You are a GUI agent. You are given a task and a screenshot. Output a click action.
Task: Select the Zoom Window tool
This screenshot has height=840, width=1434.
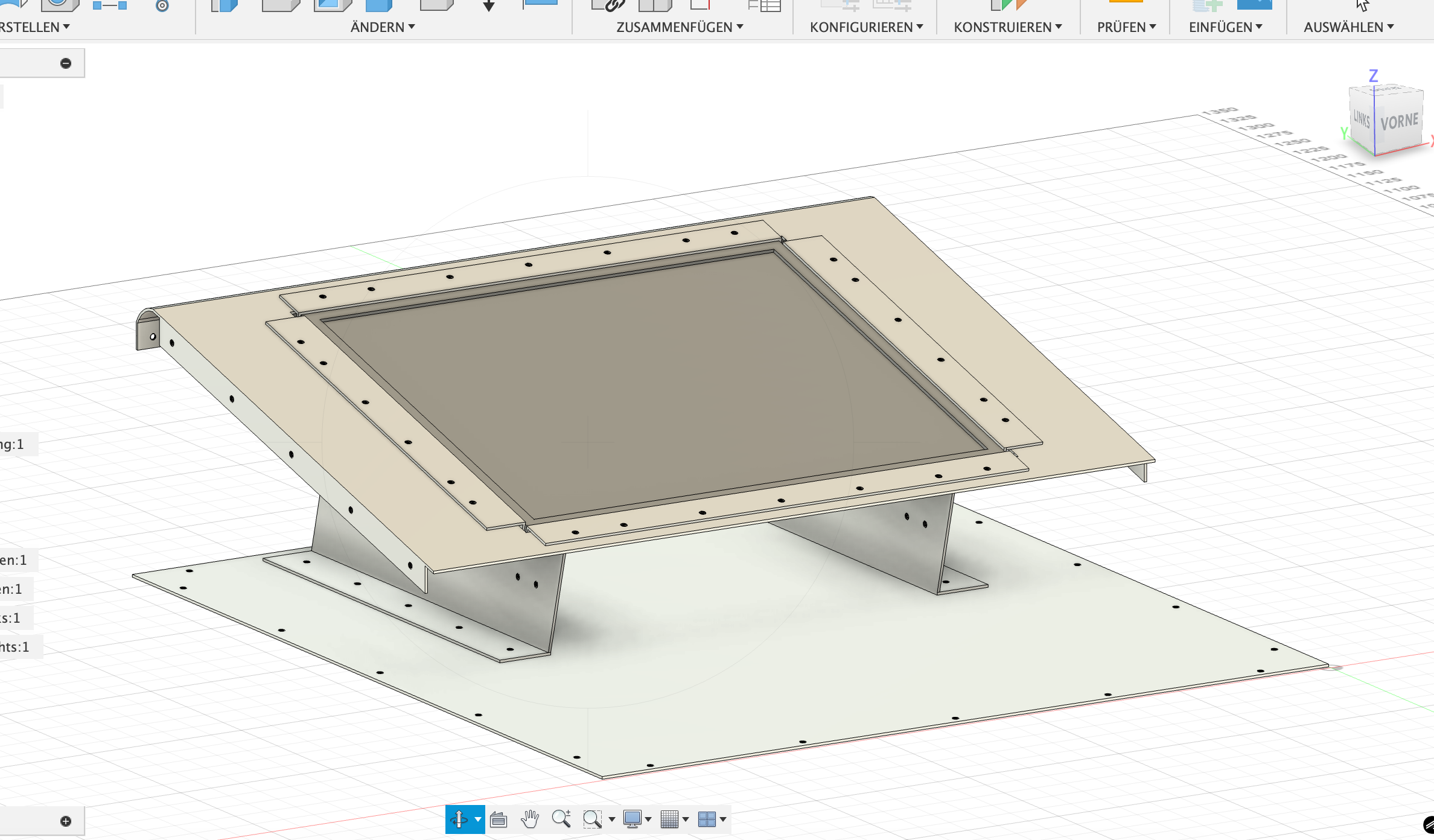(x=592, y=819)
